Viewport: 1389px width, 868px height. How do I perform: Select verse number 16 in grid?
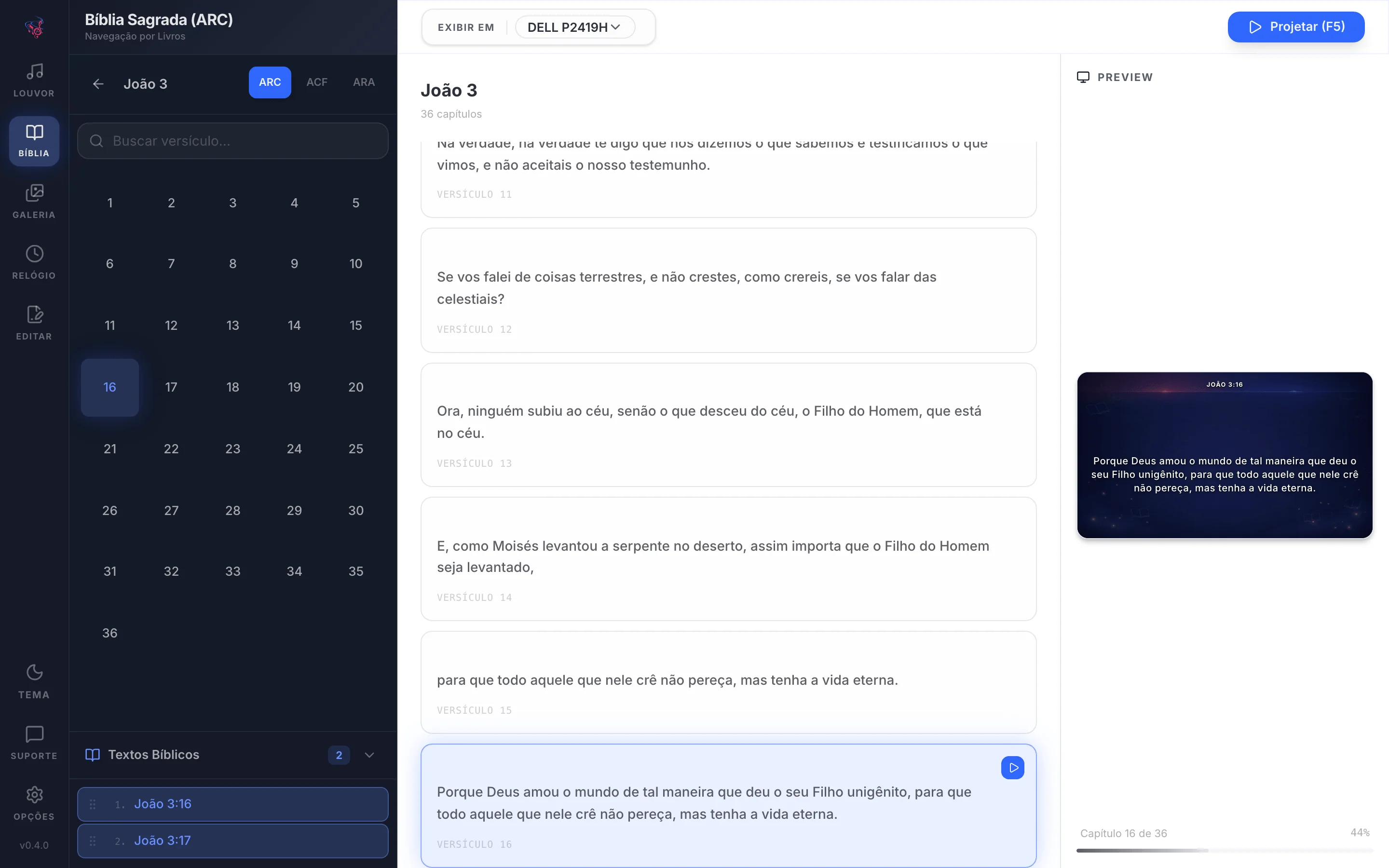click(109, 387)
